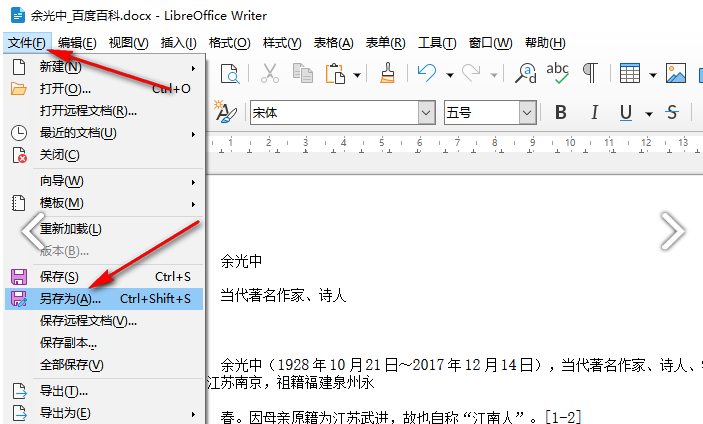Open the 编辑(E) menu
Screen dimensions: 703x424
point(77,43)
